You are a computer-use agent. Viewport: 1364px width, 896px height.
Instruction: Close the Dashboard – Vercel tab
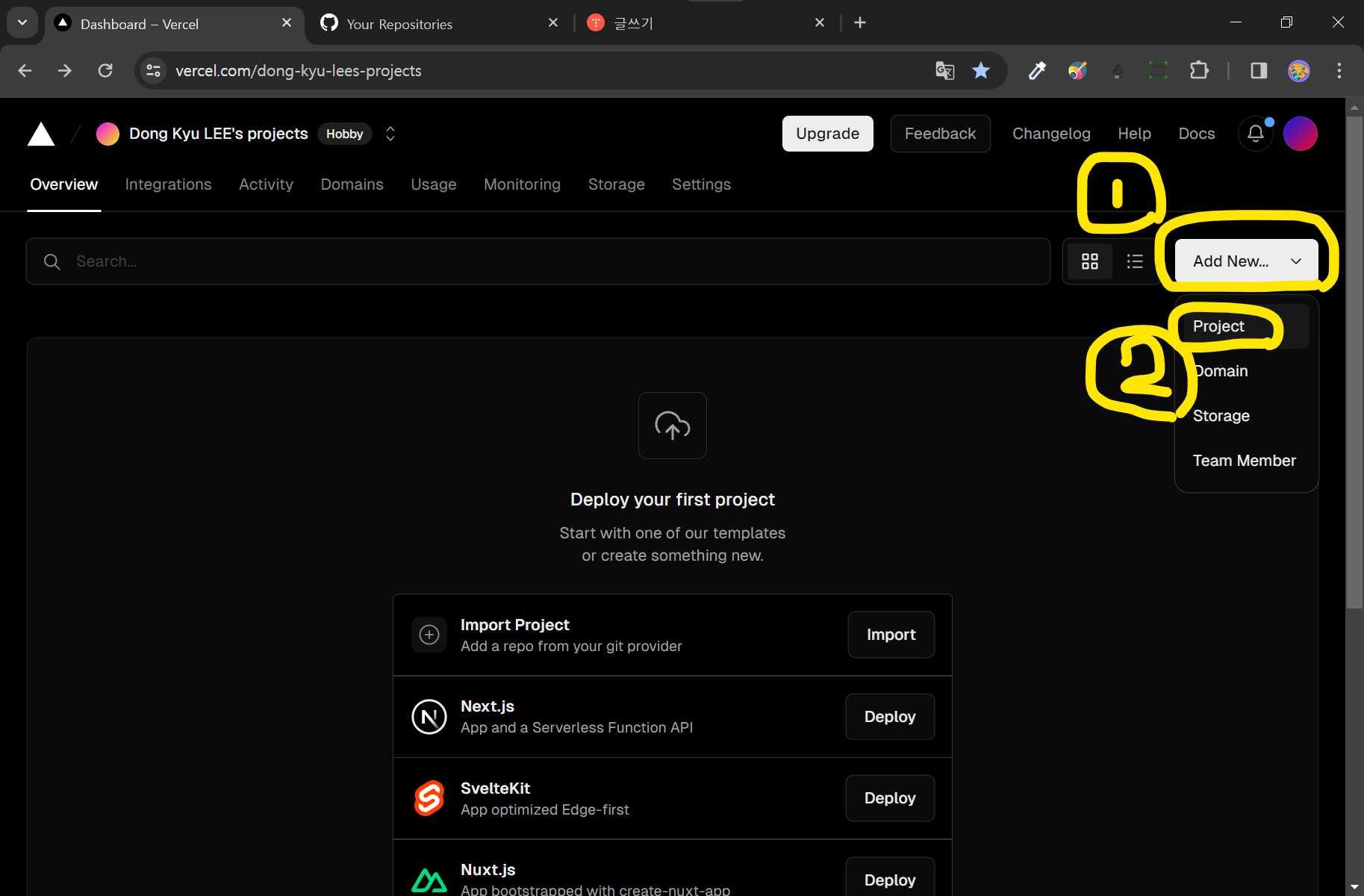pyautogui.click(x=287, y=23)
